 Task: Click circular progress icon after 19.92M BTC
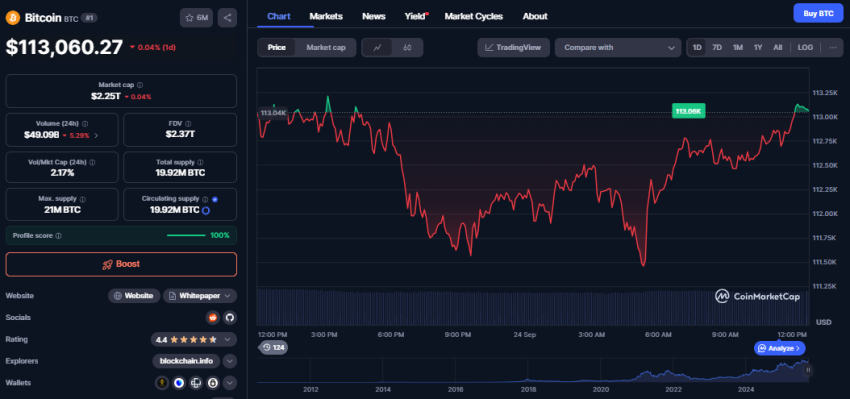tap(206, 210)
